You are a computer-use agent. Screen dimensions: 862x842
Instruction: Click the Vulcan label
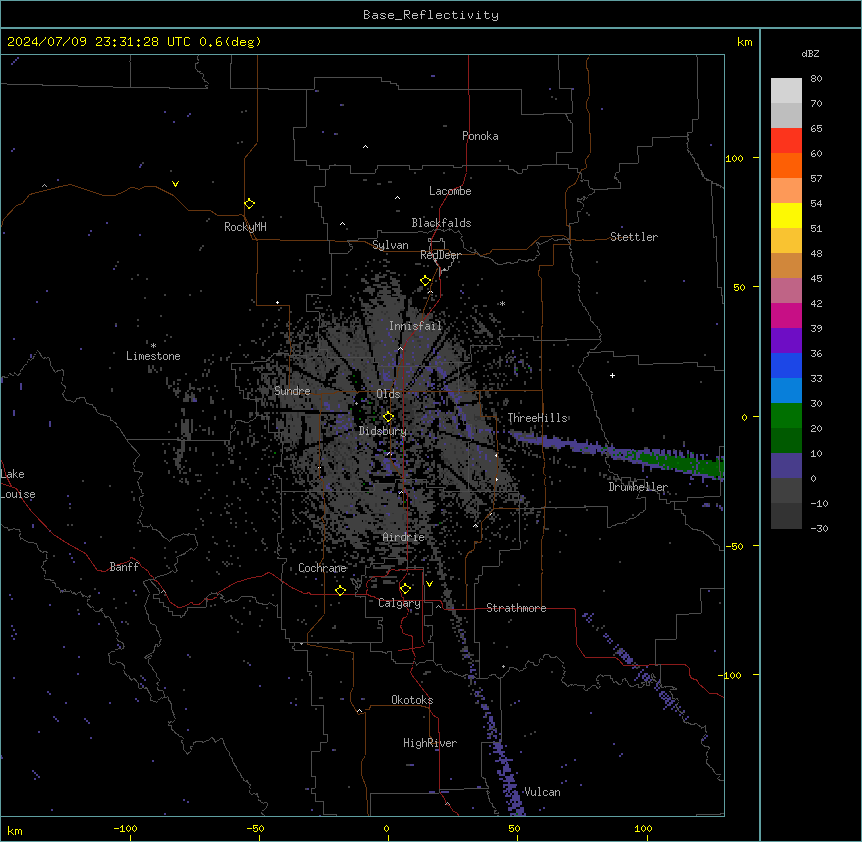point(543,792)
